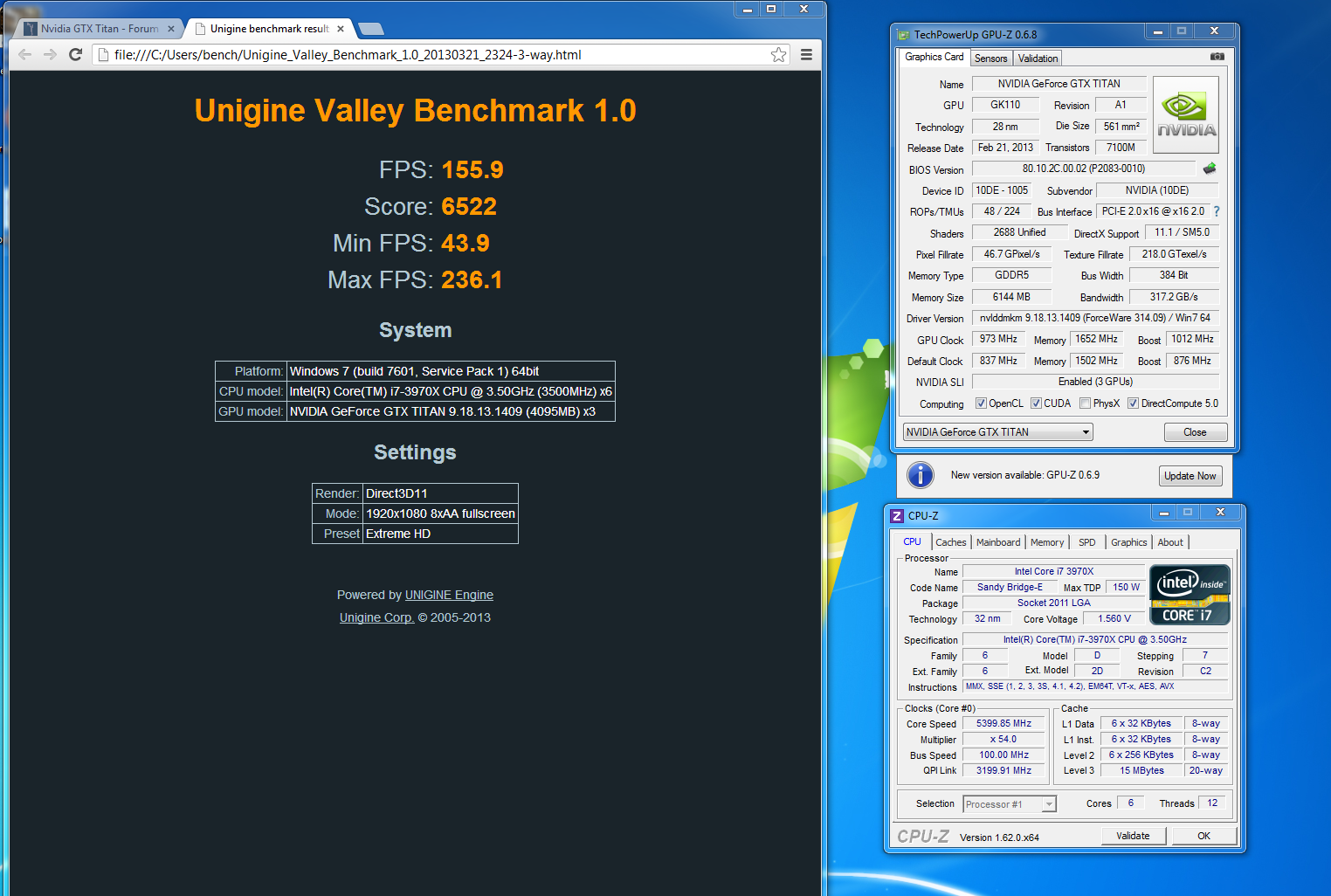Switch to the Nvidia GTX Titan Forum tab
Image resolution: width=1331 pixels, height=896 pixels.
[x=99, y=29]
